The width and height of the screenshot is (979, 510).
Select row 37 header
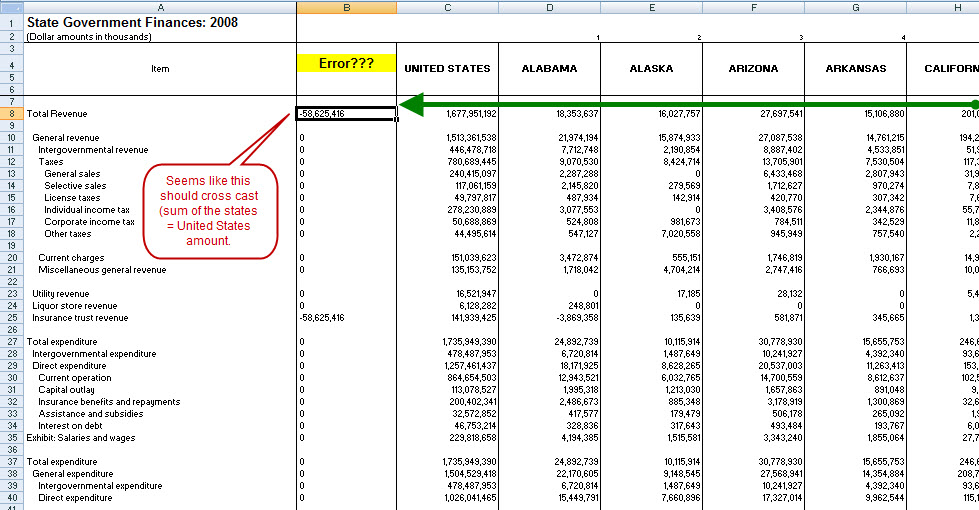pyautogui.click(x=11, y=462)
